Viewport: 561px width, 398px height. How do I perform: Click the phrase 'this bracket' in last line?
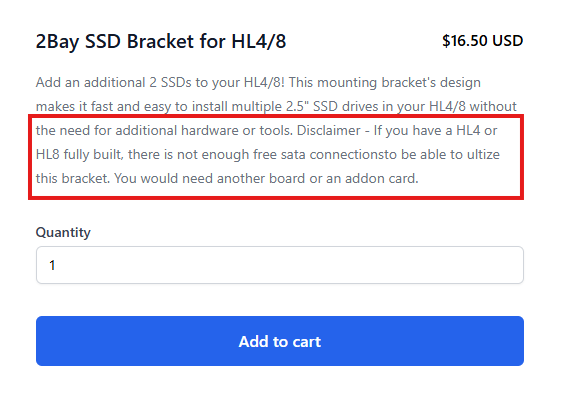pyautogui.click(x=73, y=178)
